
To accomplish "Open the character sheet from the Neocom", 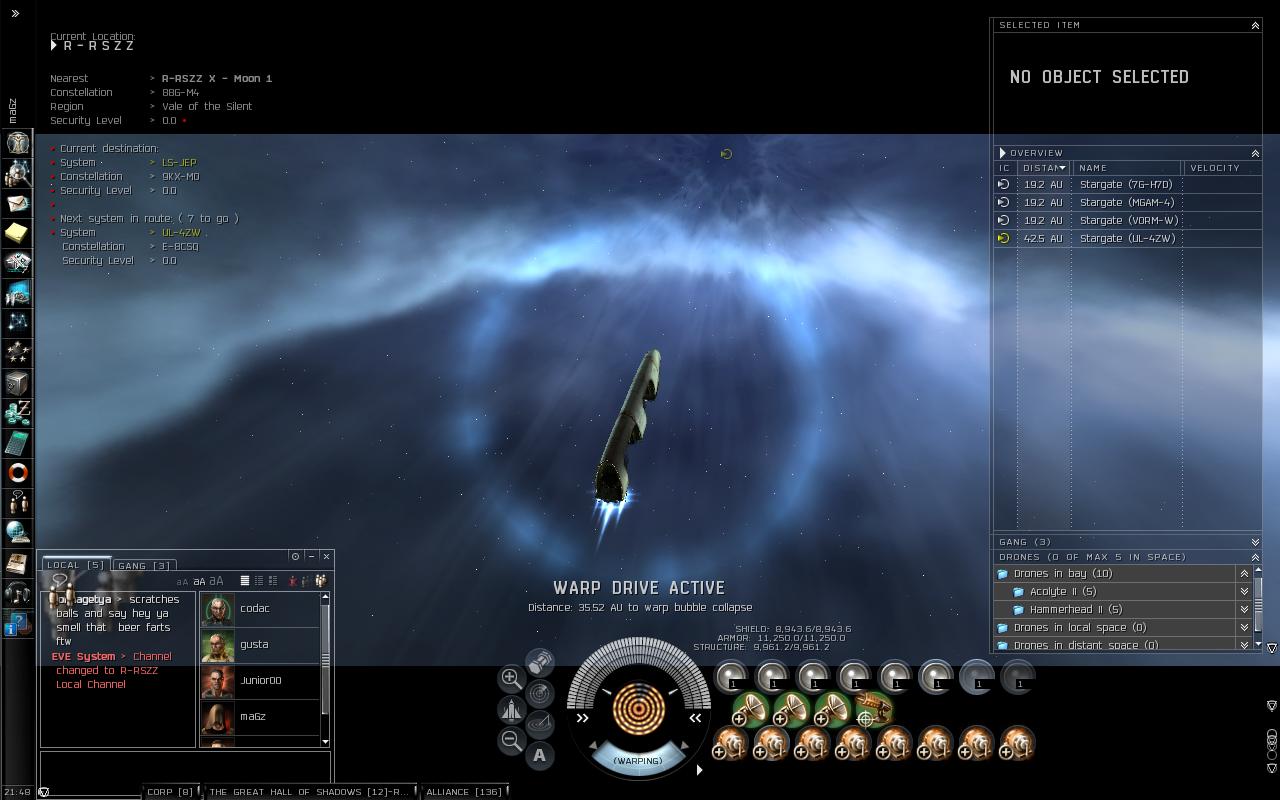I will click(17, 143).
